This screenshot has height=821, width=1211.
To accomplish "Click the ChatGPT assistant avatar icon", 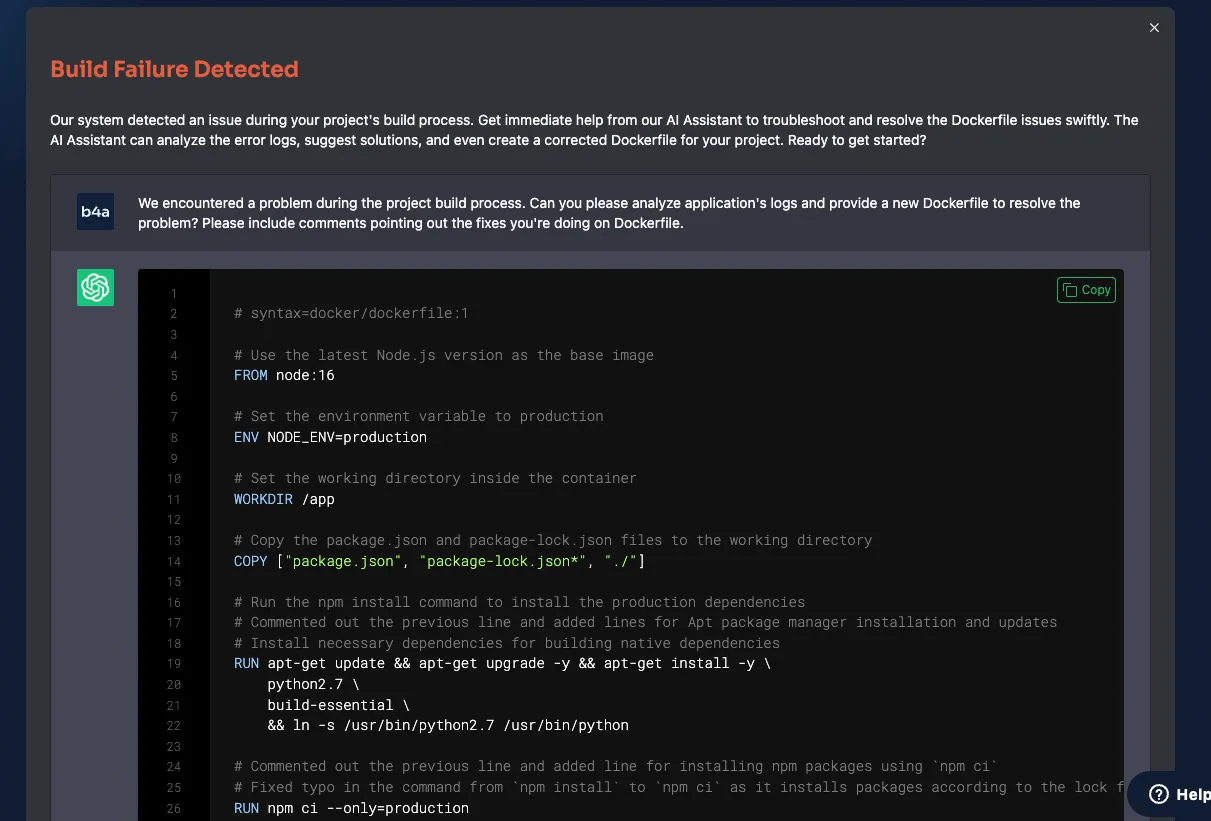I will click(95, 288).
